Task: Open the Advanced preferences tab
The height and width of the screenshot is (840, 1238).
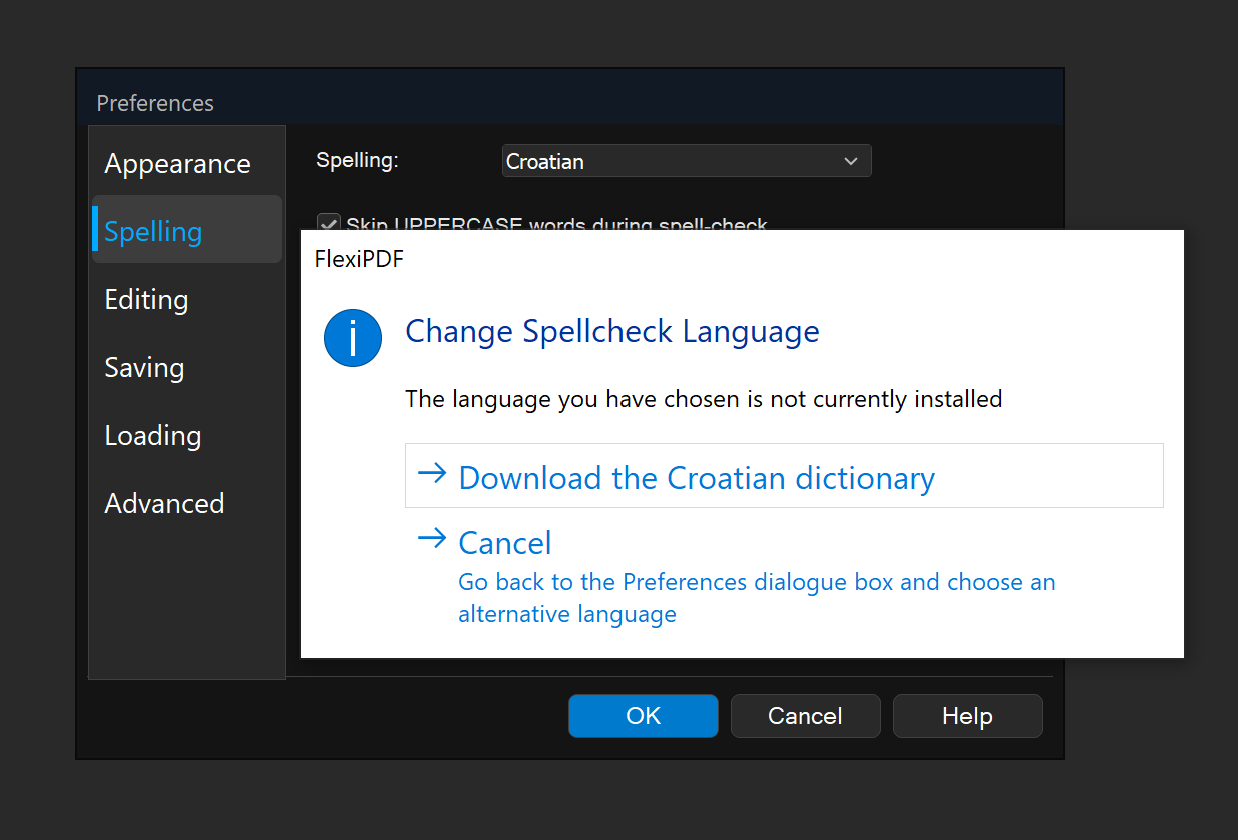Action: point(164,504)
